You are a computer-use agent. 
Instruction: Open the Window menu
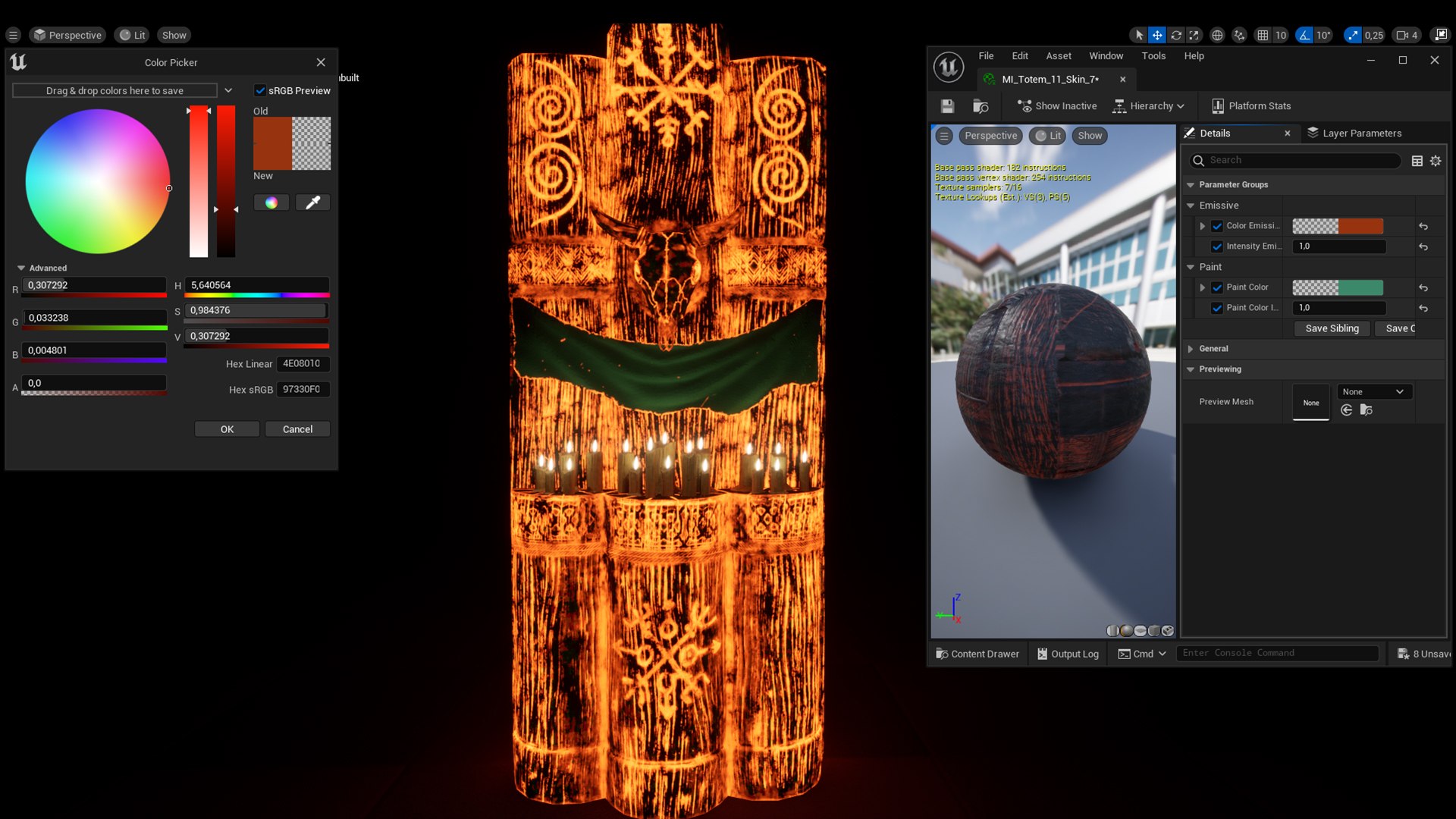[1106, 56]
